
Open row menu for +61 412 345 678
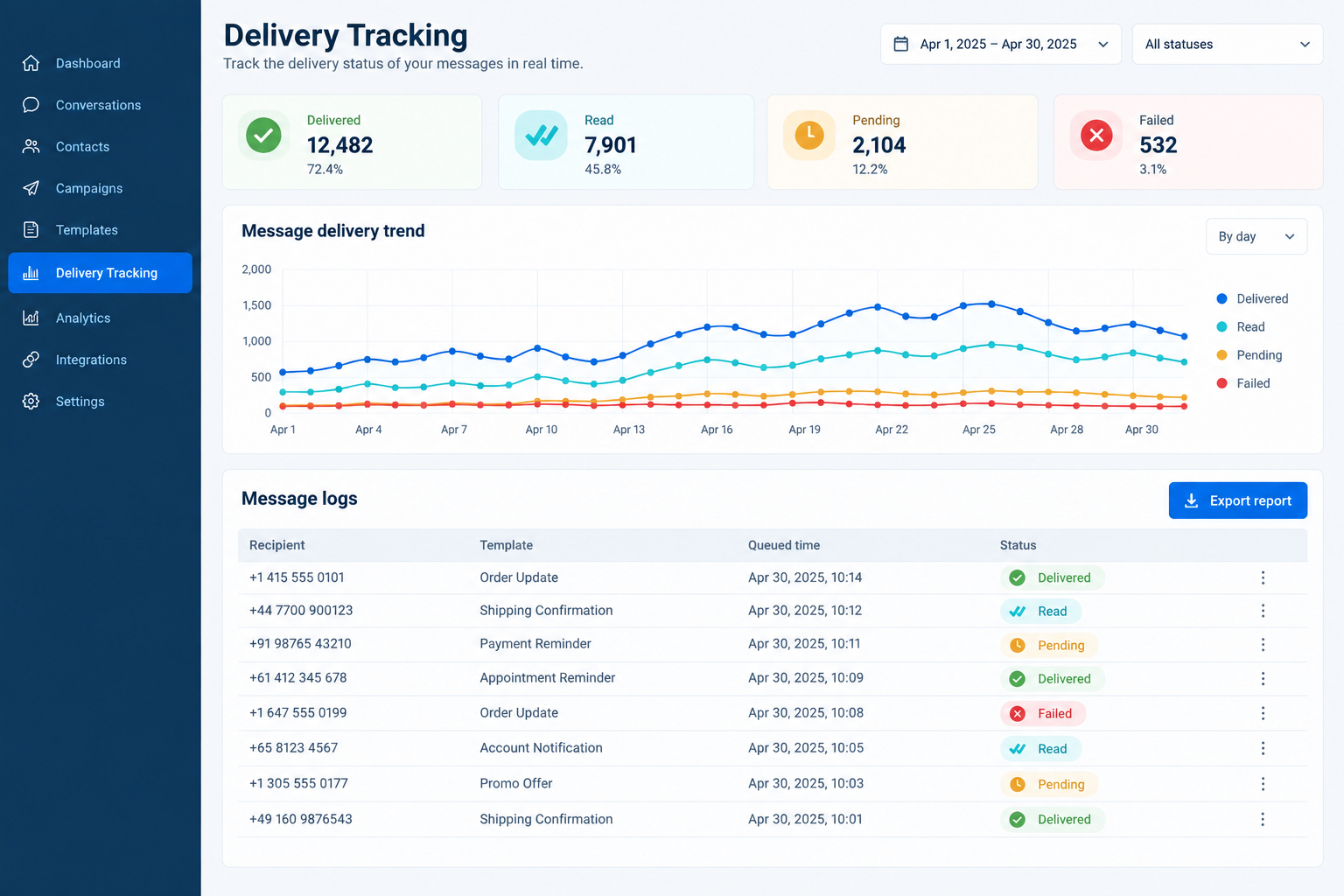(x=1263, y=678)
